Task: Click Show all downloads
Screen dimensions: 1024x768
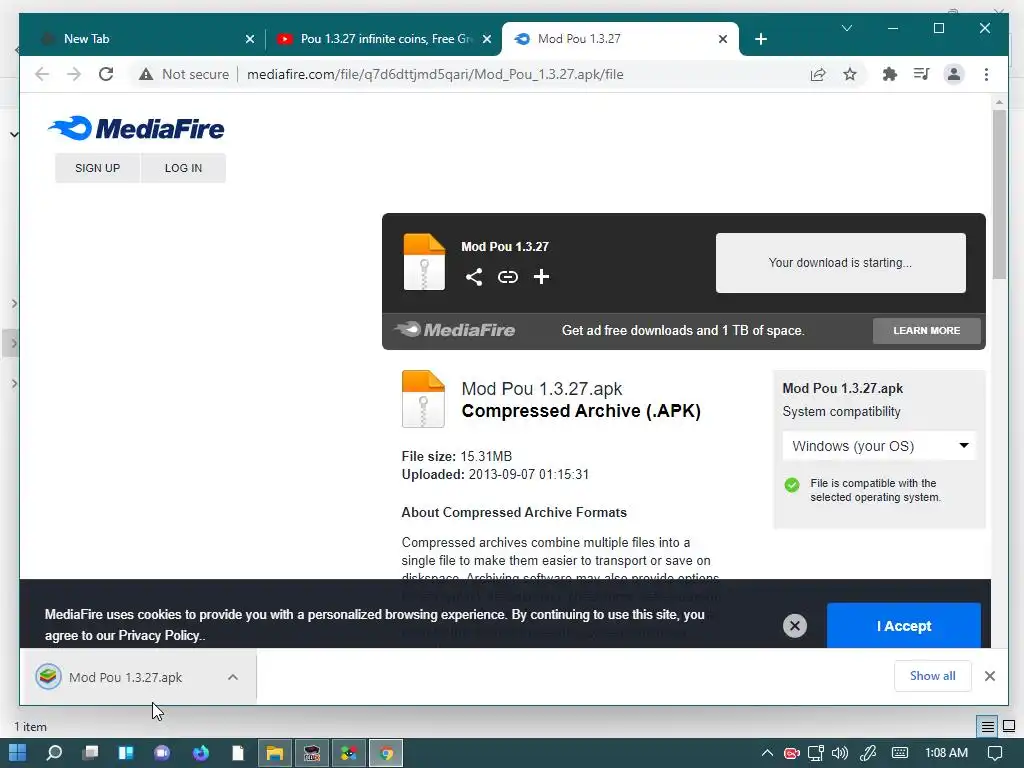Action: (x=933, y=676)
